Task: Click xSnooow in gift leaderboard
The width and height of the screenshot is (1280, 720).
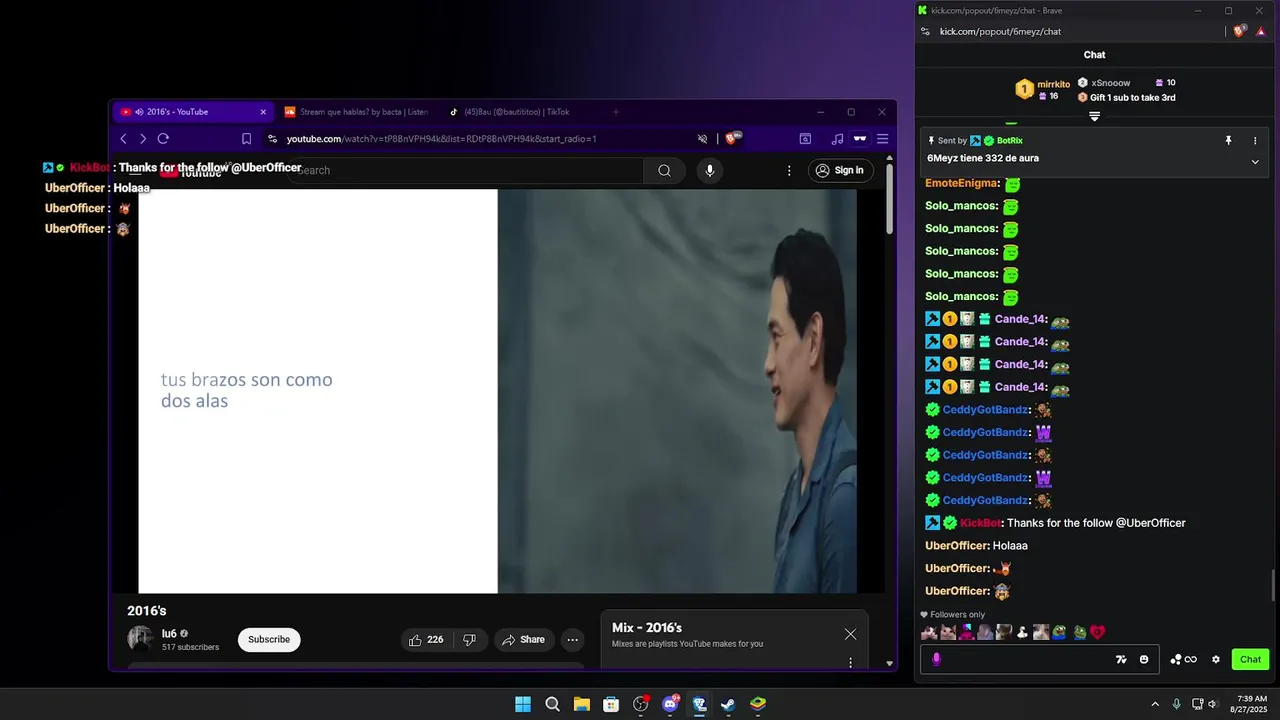Action: coord(1111,83)
